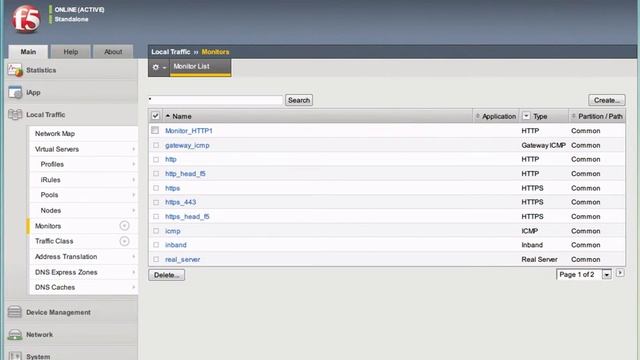Click the Application column sort icon

click(x=478, y=116)
